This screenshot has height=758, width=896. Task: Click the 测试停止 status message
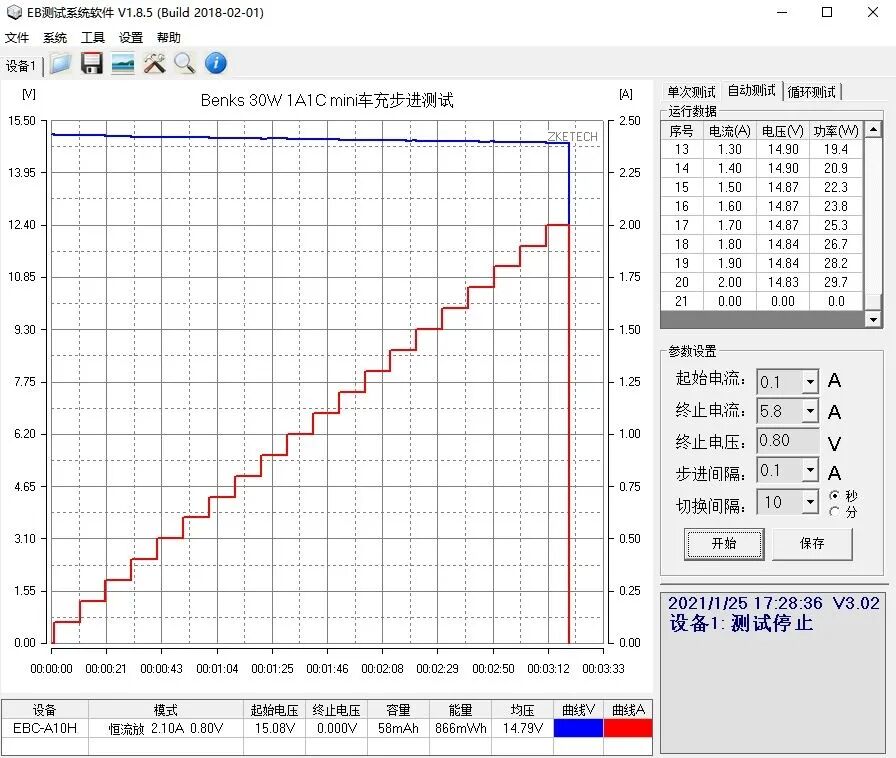pos(771,623)
